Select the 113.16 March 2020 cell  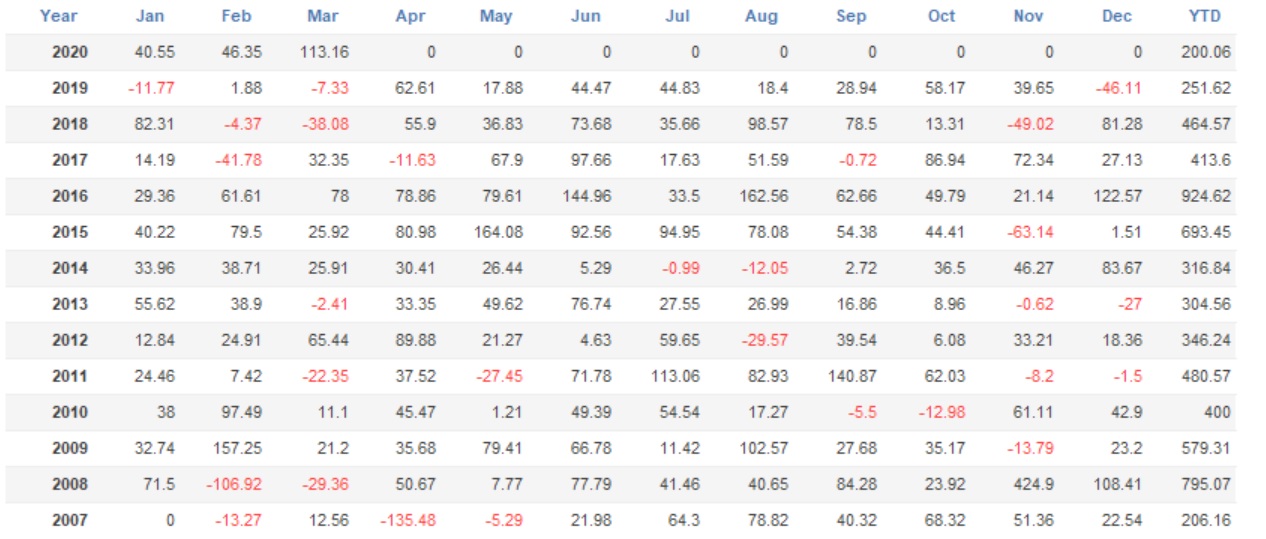324,52
